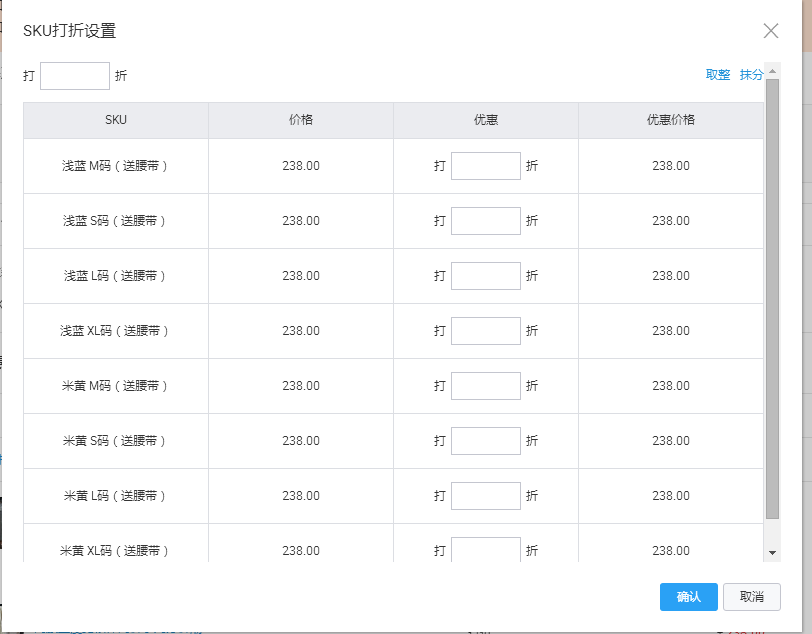Click discount field for 浅蓝 L码
Image resolution: width=812 pixels, height=634 pixels.
coord(485,276)
